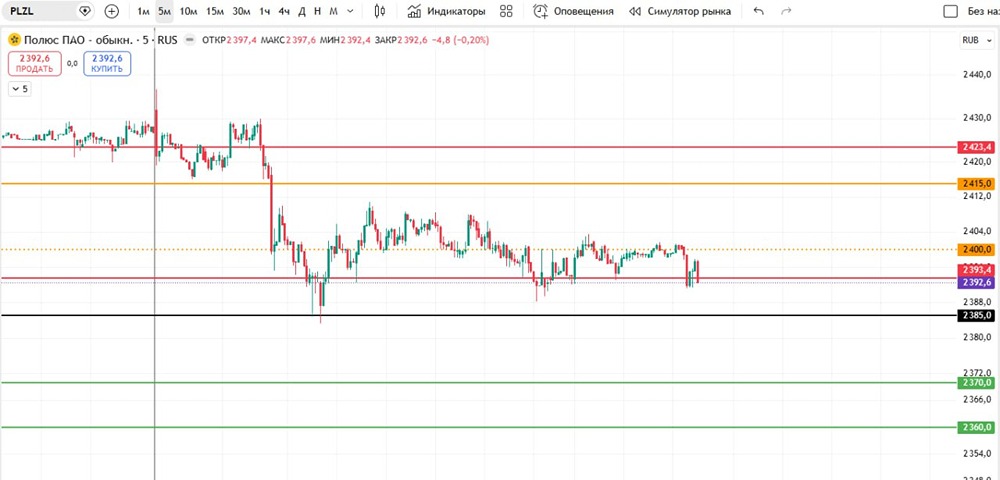Open the candlestick chart type selector
This screenshot has height=480, width=1000.
[380, 11]
